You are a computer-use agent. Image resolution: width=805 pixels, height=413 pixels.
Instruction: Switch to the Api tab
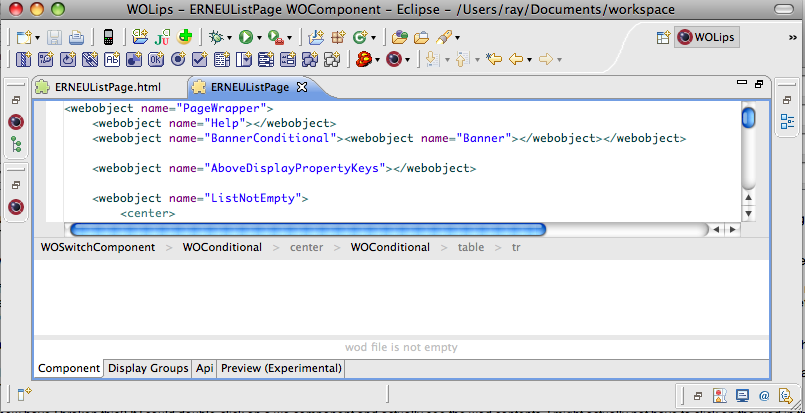click(x=204, y=368)
